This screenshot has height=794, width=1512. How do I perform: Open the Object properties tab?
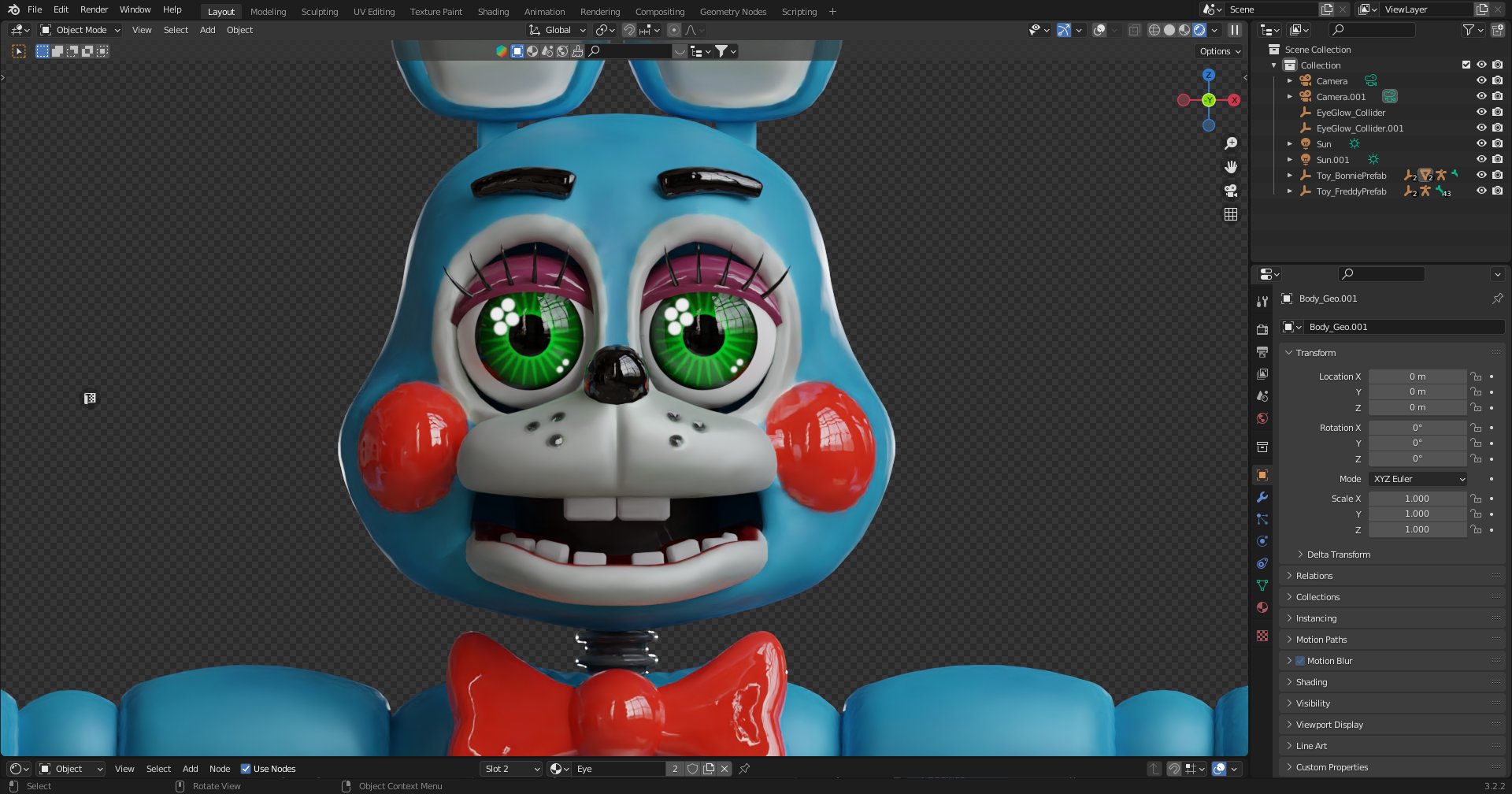click(x=1262, y=475)
